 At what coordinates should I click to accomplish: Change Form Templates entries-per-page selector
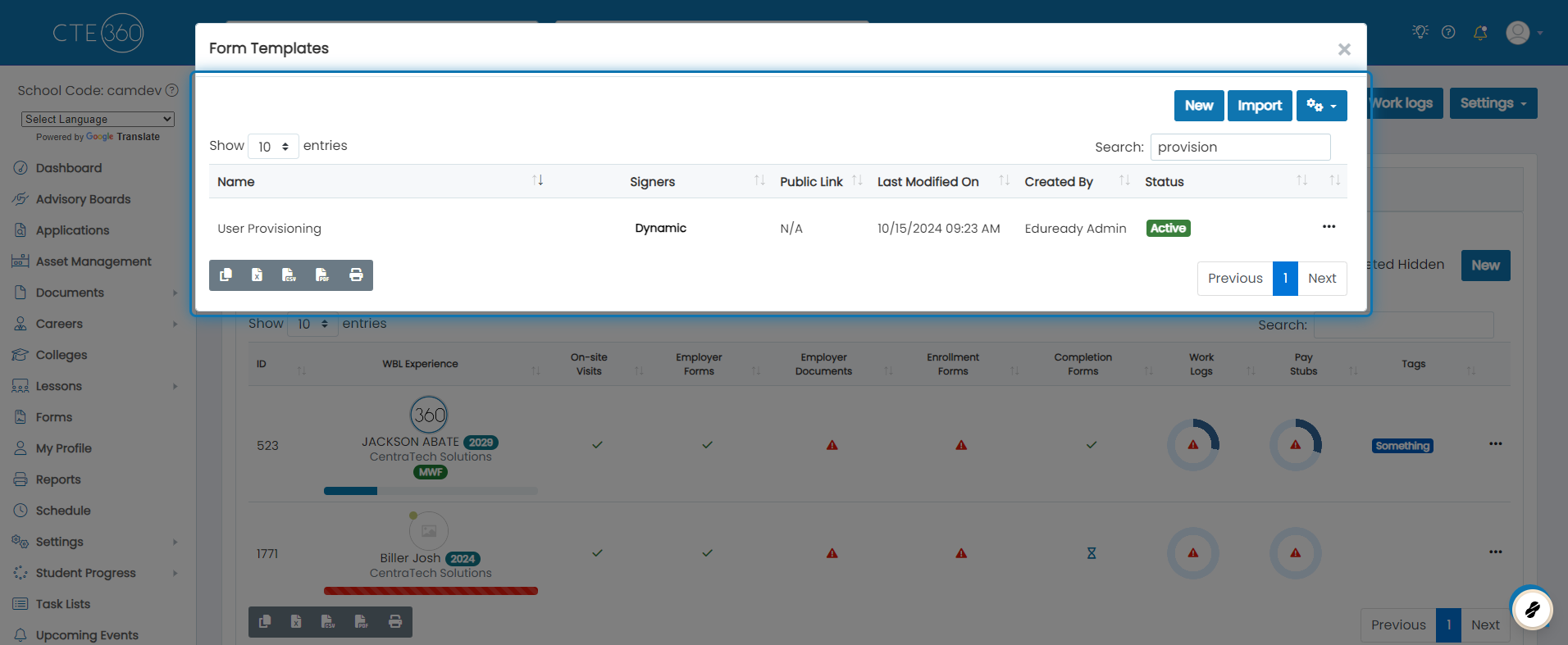click(273, 147)
